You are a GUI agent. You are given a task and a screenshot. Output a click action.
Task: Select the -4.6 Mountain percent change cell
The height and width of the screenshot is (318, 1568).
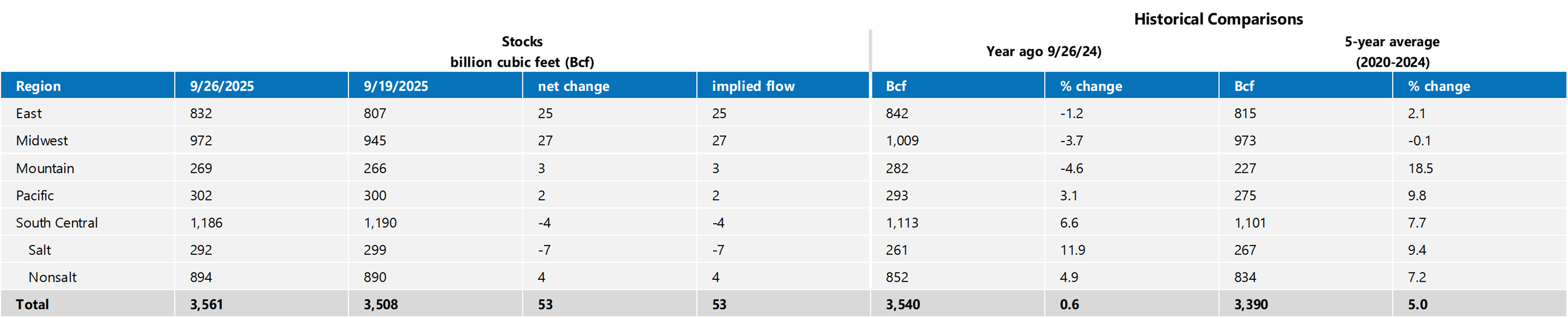(x=1071, y=168)
